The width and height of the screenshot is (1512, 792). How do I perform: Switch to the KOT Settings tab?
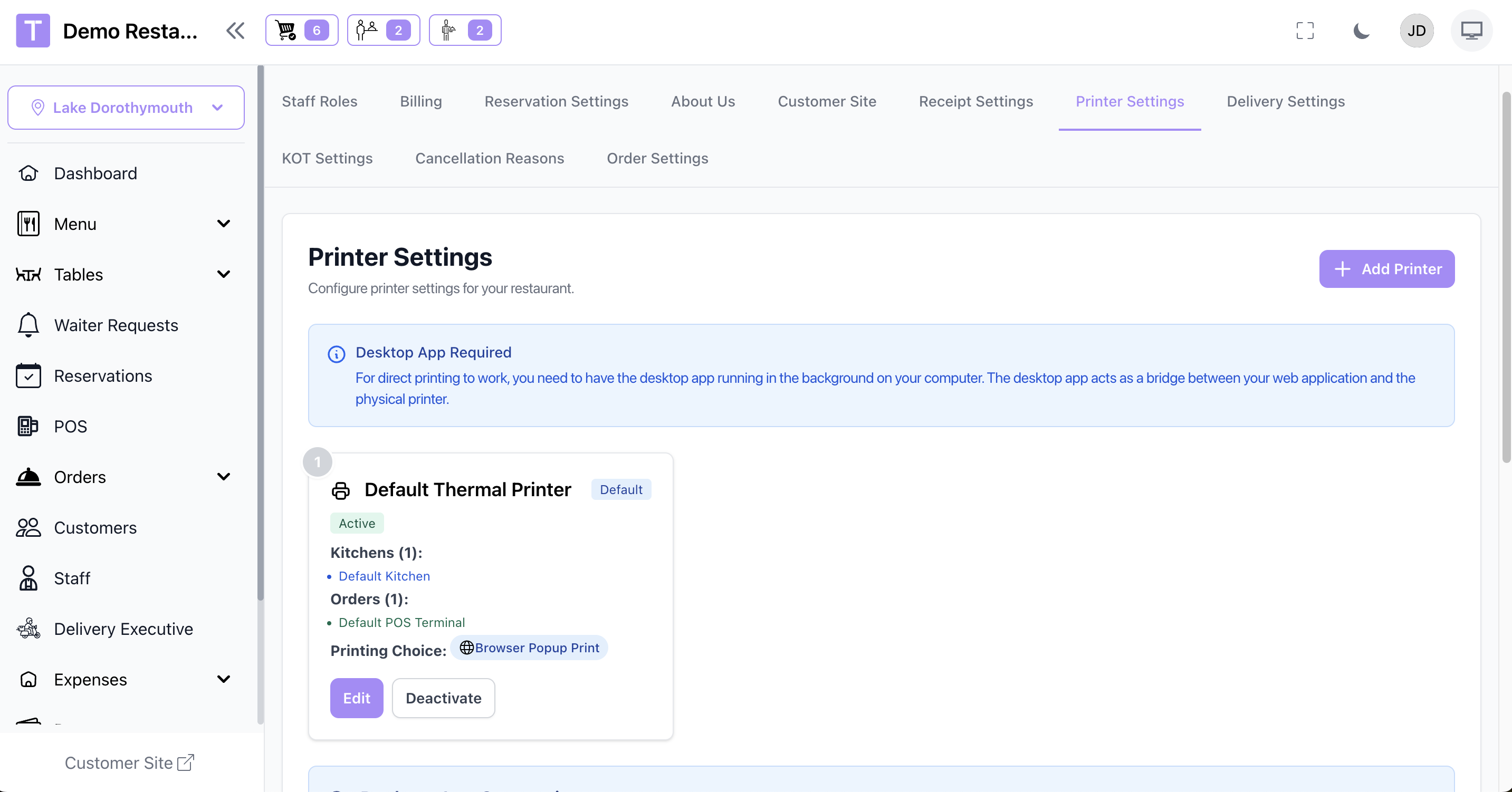click(327, 158)
